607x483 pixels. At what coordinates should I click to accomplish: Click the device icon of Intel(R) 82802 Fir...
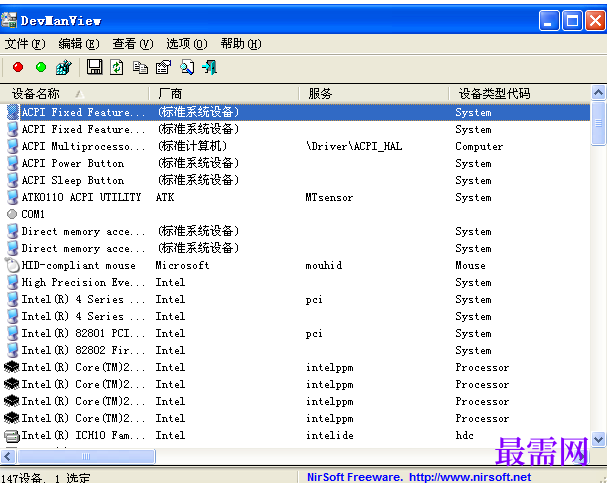(x=12, y=350)
